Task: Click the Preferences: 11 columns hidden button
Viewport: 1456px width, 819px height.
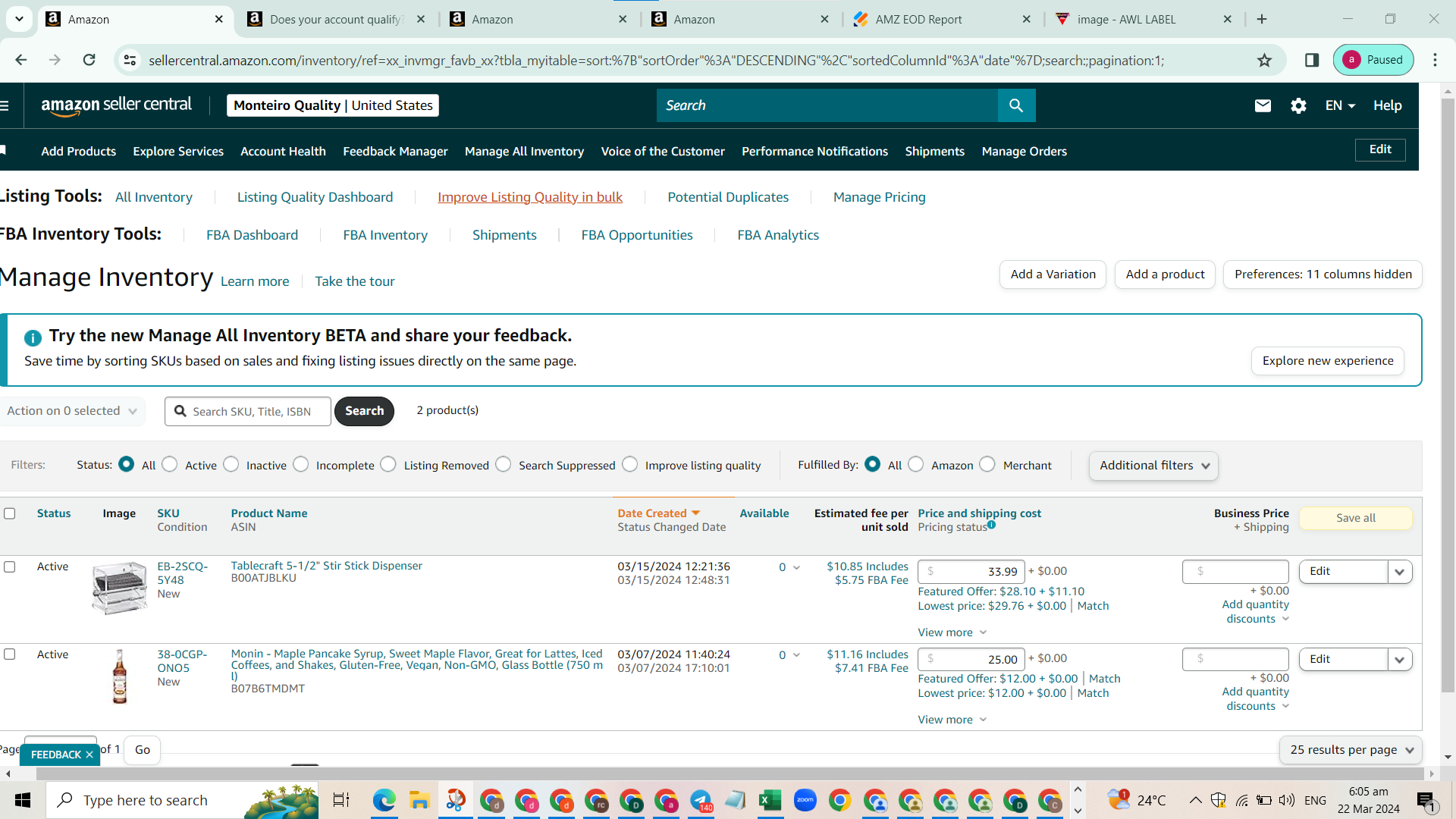Action: click(1323, 275)
